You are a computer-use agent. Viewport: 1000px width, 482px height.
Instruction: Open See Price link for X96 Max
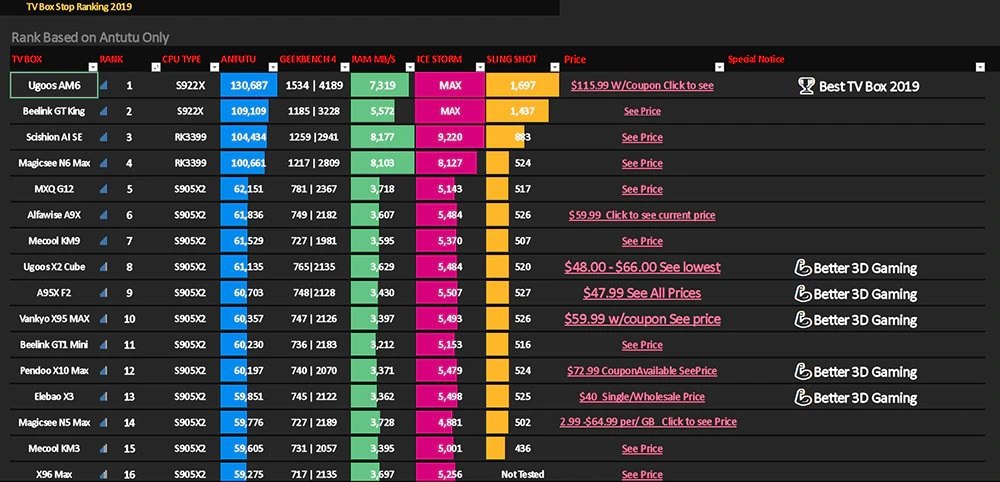(x=642, y=475)
